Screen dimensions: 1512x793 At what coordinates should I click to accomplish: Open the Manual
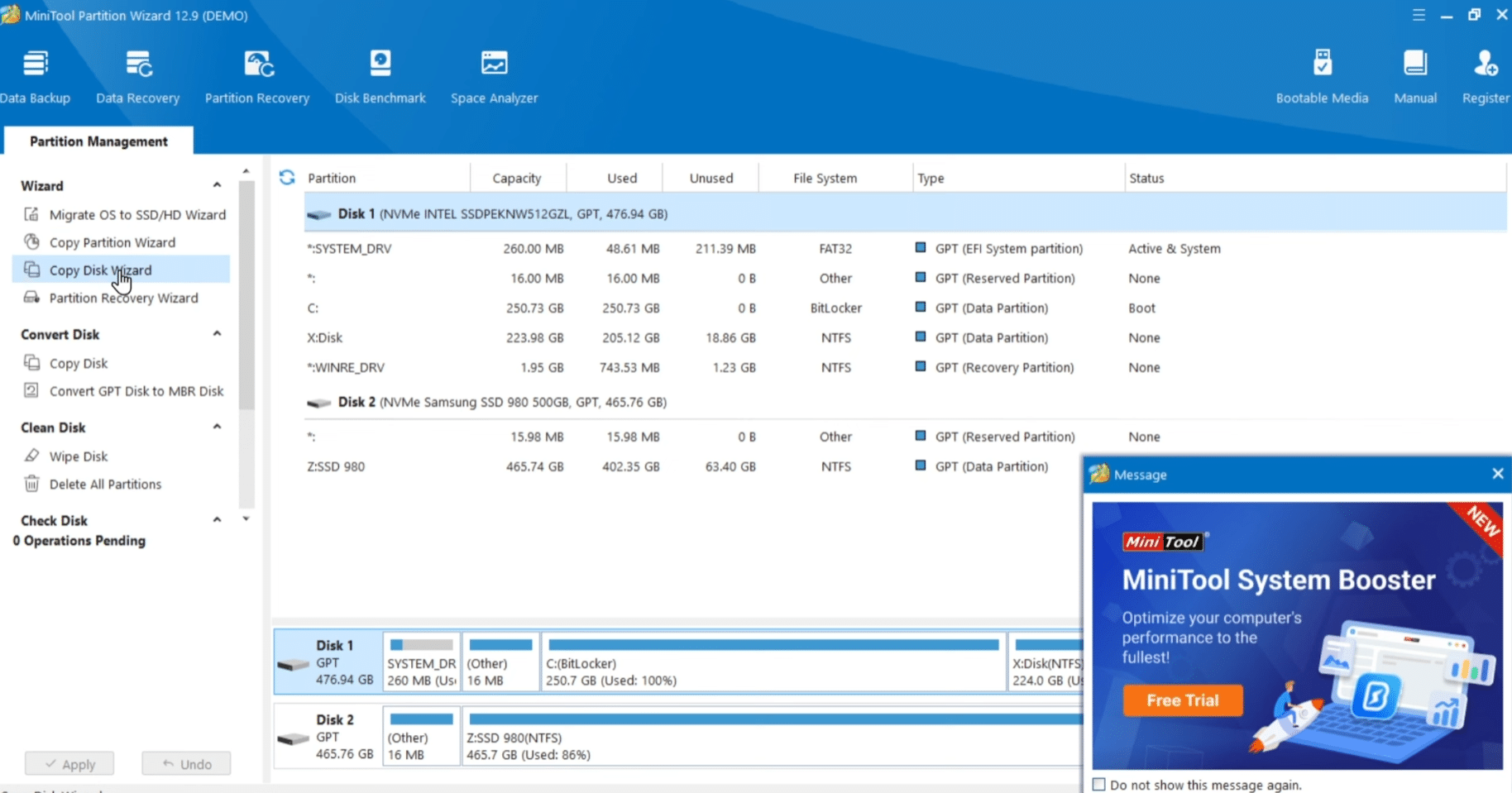[1414, 74]
